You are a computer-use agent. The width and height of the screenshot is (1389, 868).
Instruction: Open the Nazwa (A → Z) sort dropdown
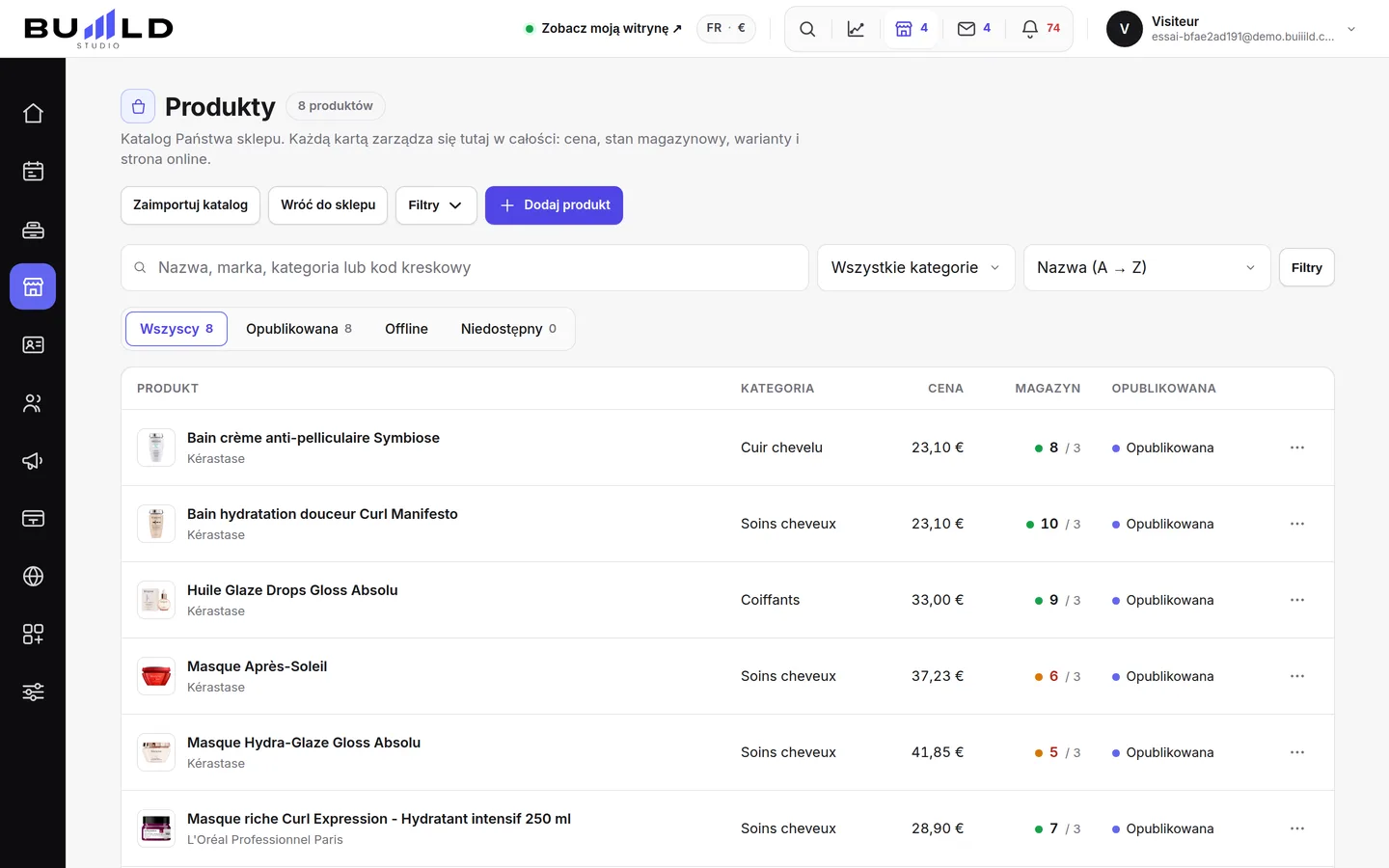1147,268
